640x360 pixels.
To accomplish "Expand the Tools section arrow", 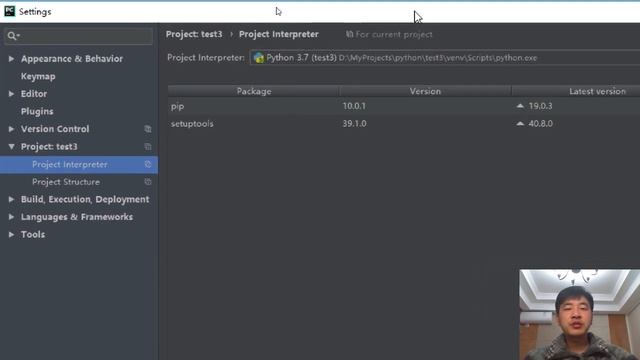I will point(11,235).
